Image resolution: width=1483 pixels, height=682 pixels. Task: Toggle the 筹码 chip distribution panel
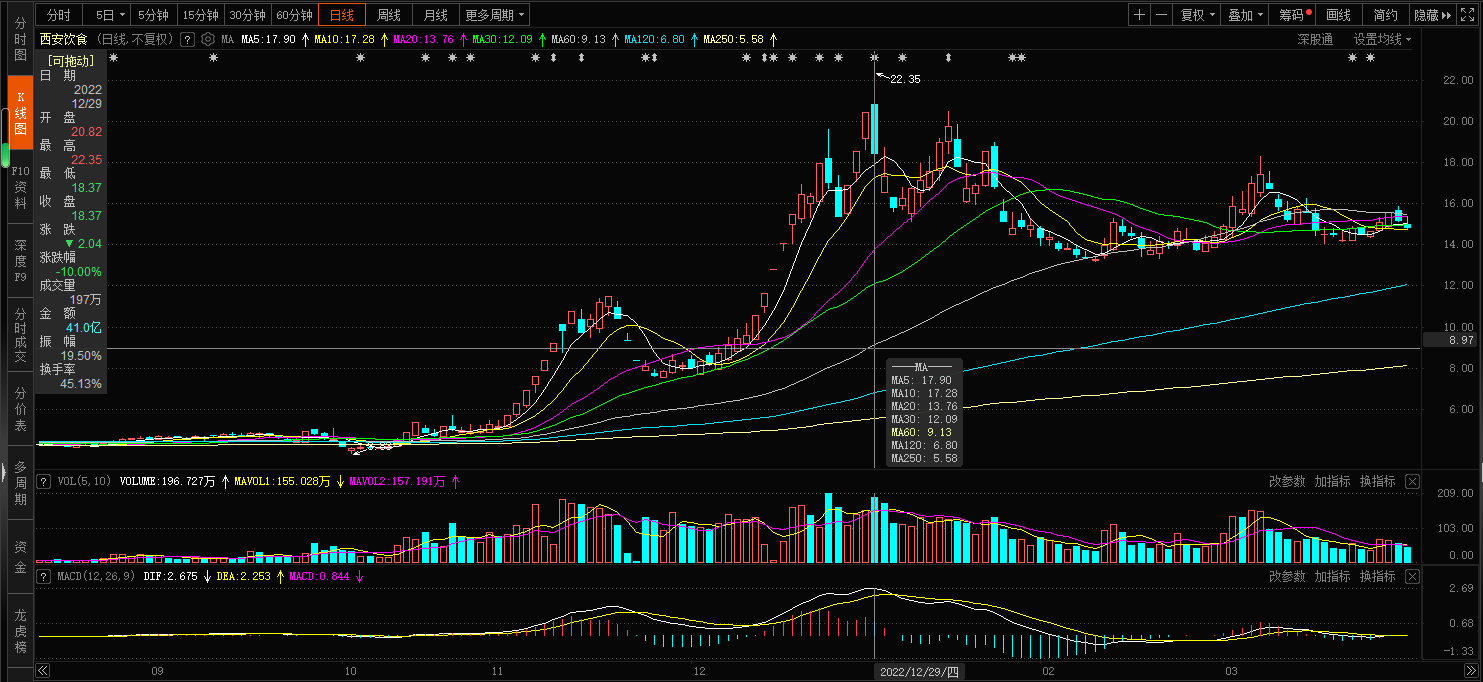pos(1294,15)
